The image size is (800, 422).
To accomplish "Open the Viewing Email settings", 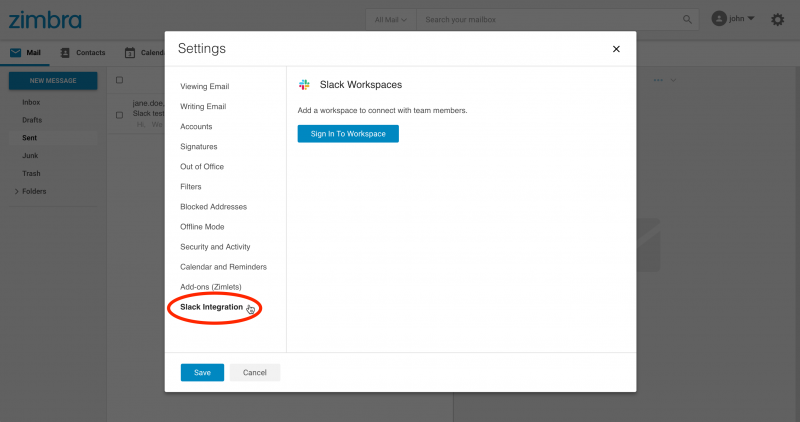I will point(205,86).
